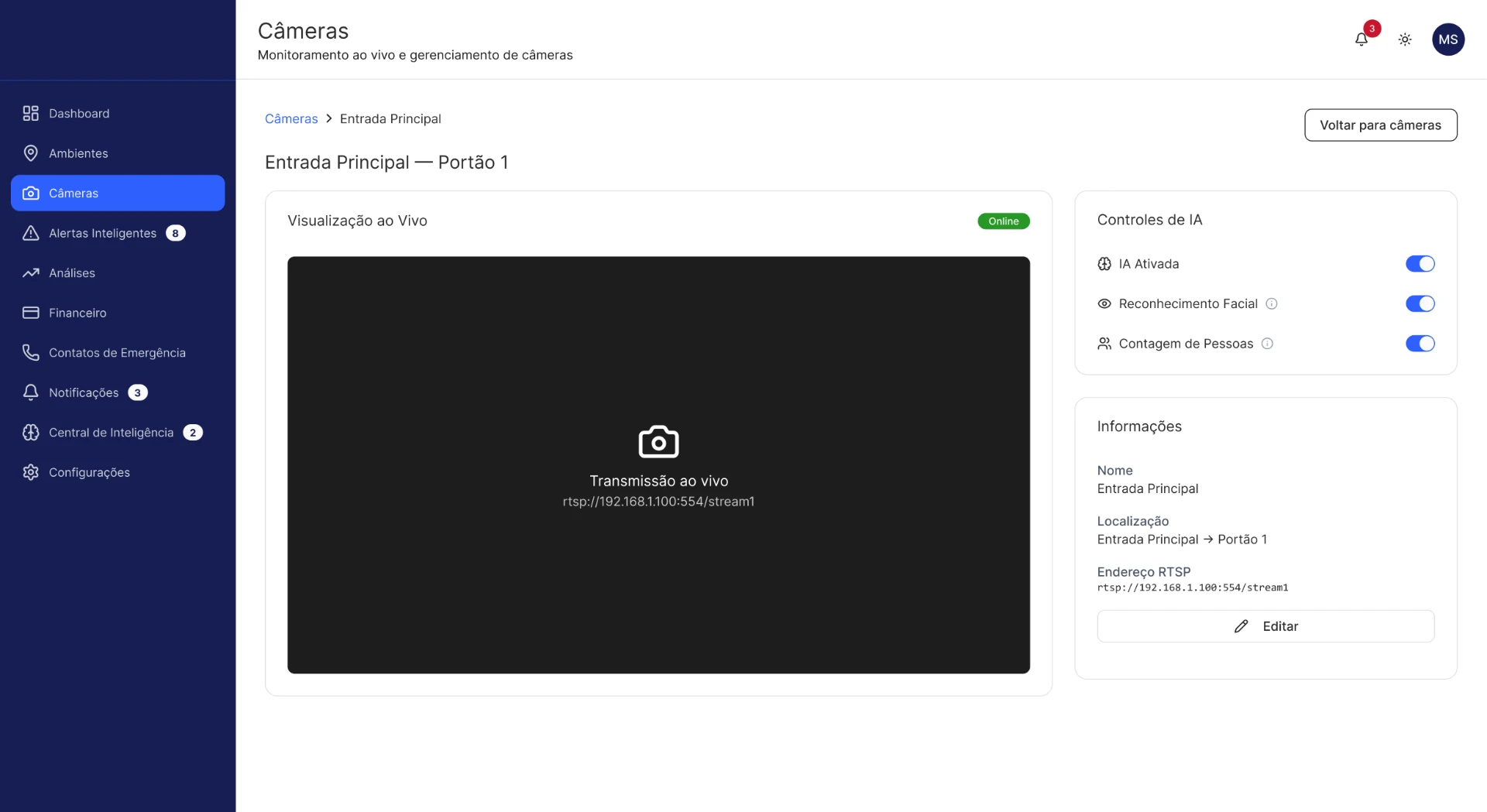Open Financeiro section
Viewport: 1487px width, 812px height.
point(118,313)
